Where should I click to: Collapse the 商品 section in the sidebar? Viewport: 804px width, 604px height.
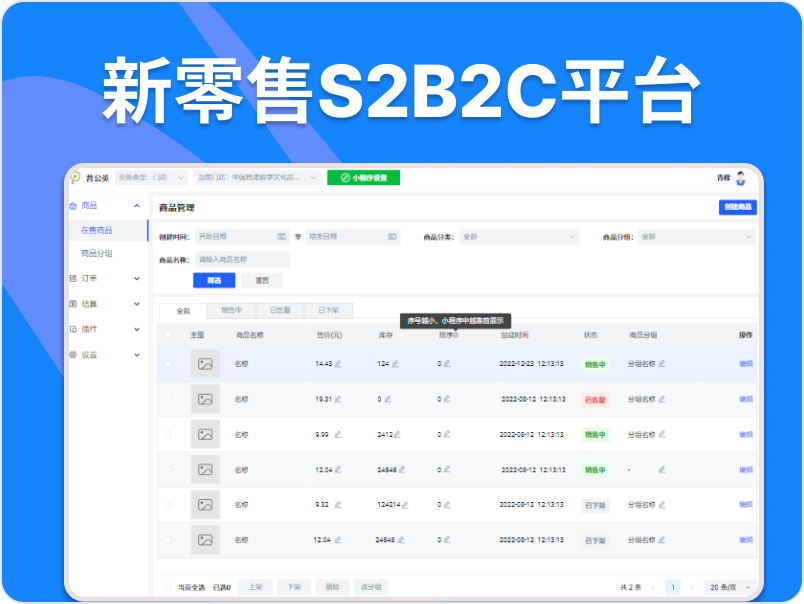tap(139, 205)
